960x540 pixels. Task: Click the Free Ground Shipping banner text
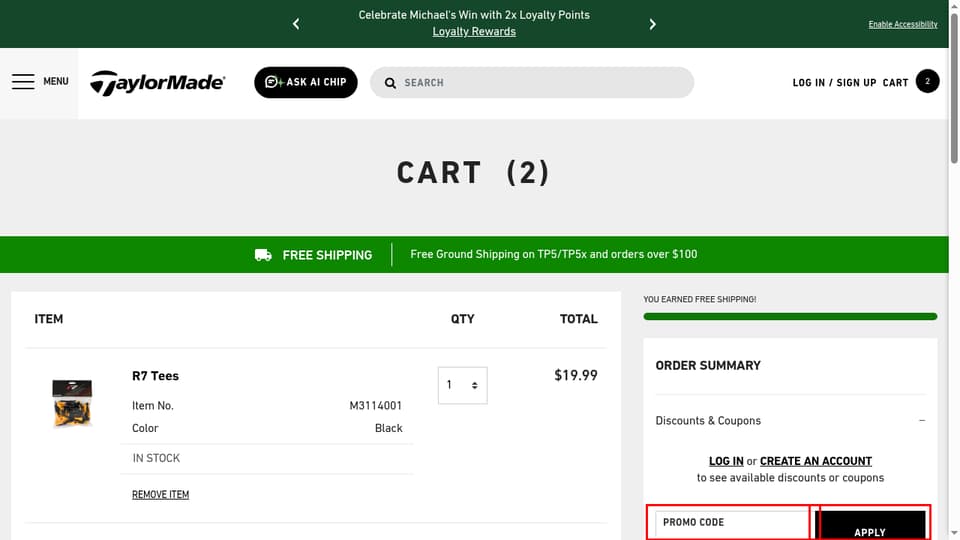coord(553,254)
